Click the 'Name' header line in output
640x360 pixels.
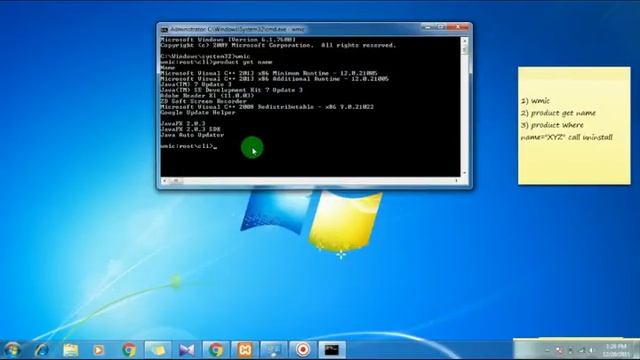click(x=168, y=68)
